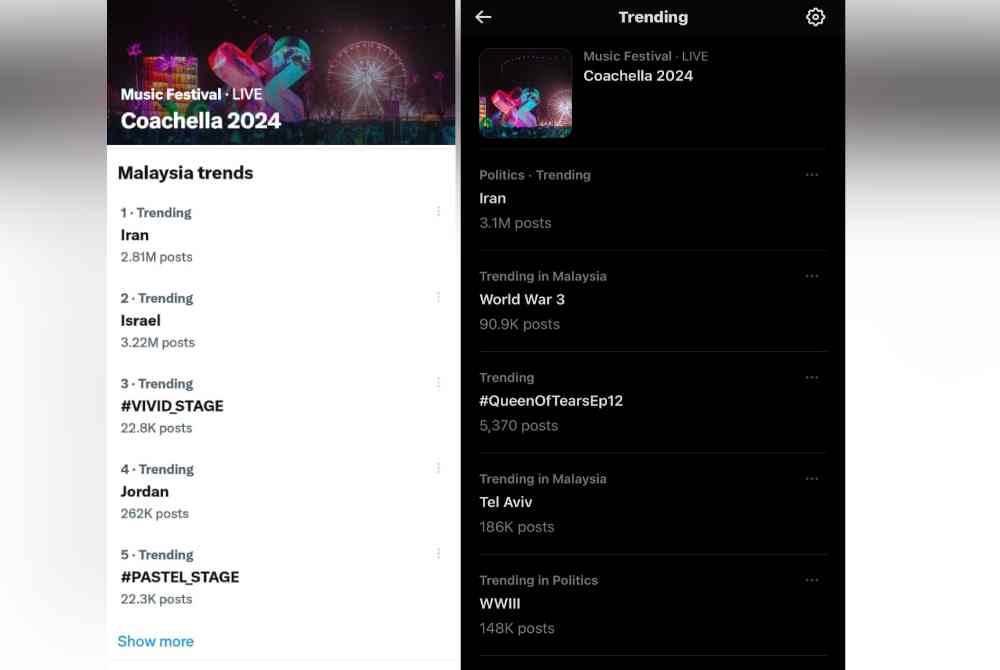1000x670 pixels.
Task: Open Coachella 2024 banner in light panel
Action: coord(281,72)
